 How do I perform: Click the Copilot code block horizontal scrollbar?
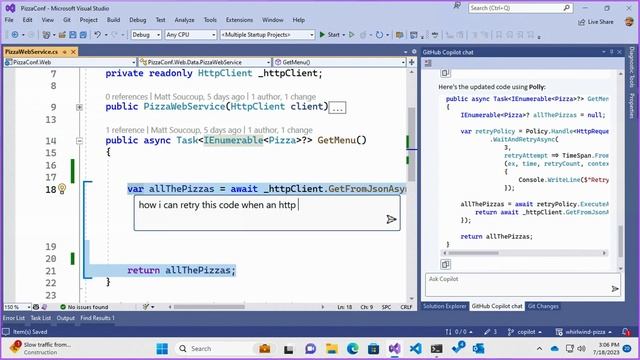coord(473,253)
